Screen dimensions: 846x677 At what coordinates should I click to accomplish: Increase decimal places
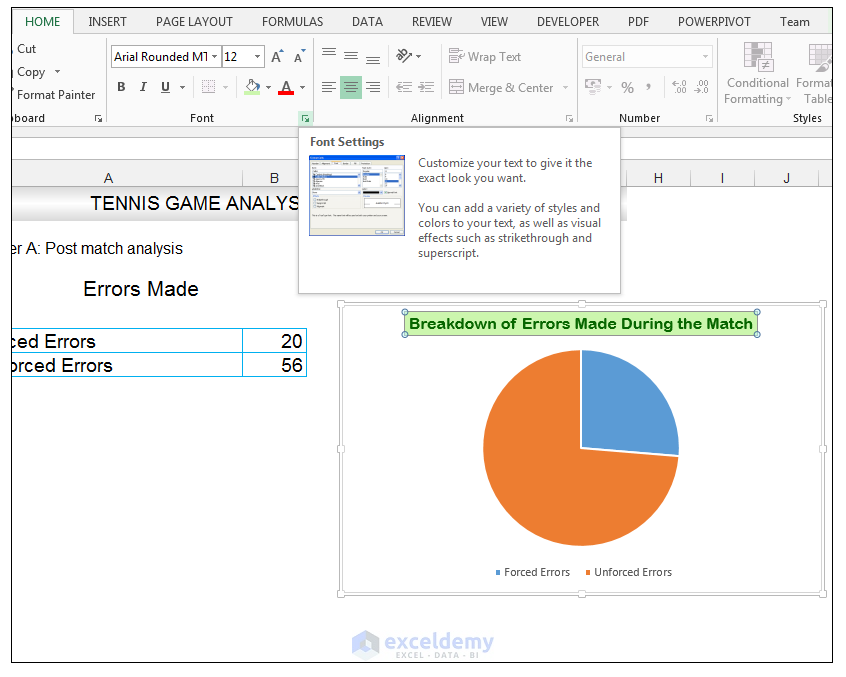tap(679, 87)
